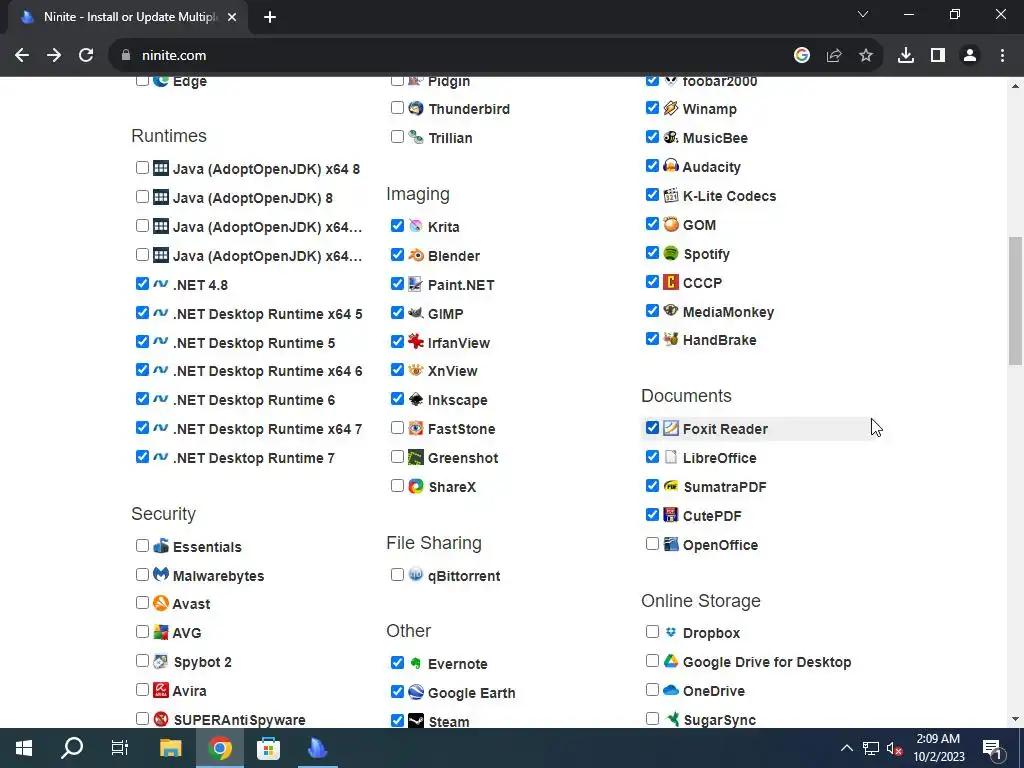Click the ShareX icon

pyautogui.click(x=416, y=487)
